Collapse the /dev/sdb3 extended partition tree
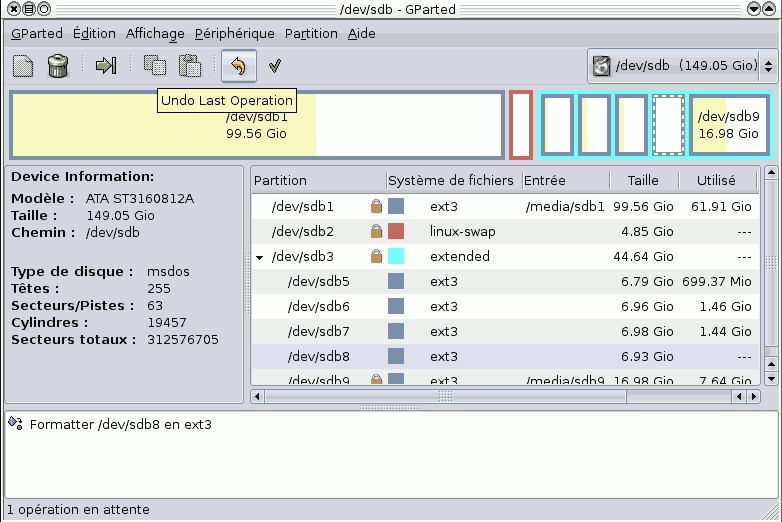Screen dimensions: 782x522 [x=260, y=257]
